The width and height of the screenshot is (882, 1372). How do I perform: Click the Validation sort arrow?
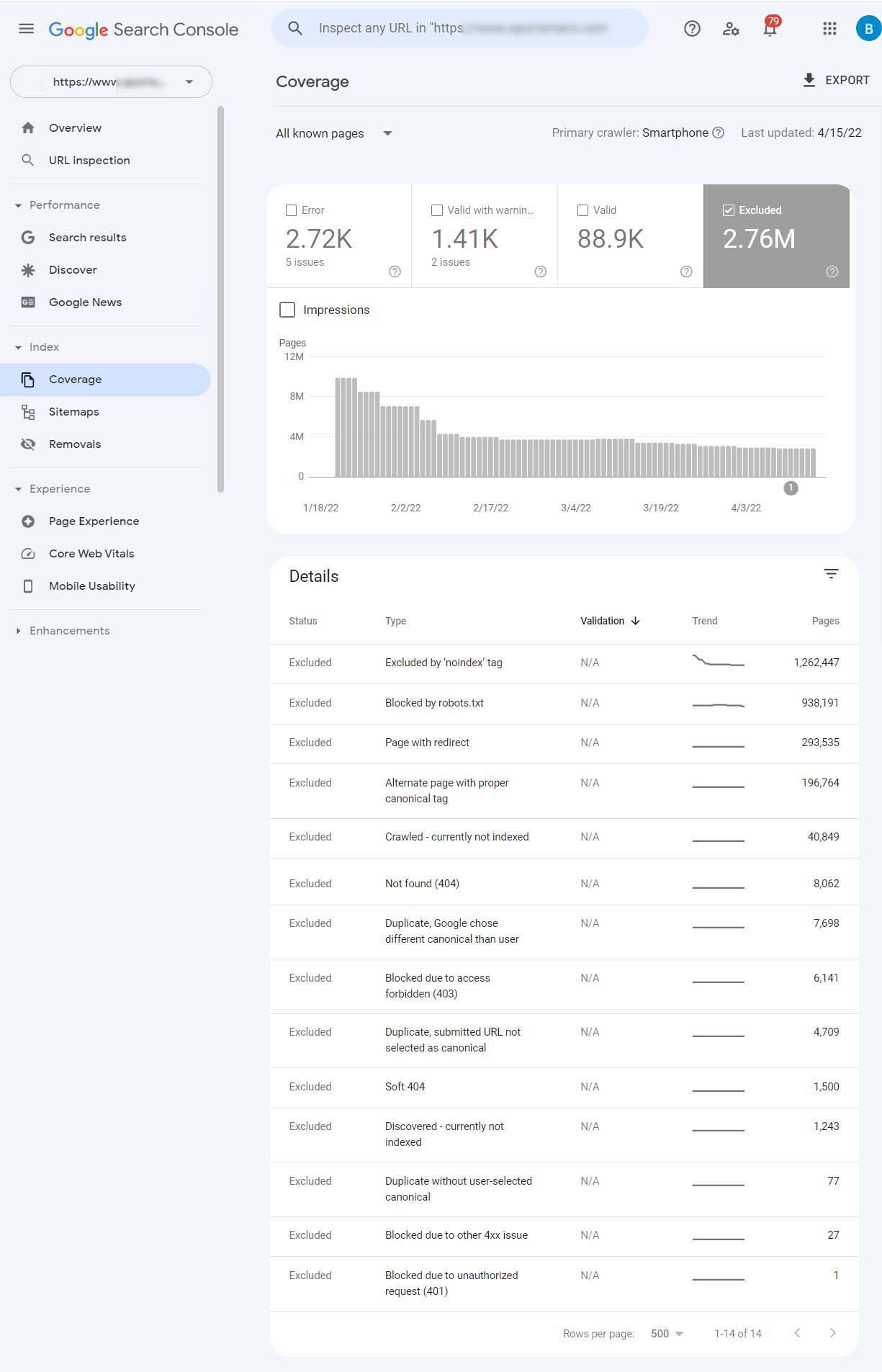(635, 621)
